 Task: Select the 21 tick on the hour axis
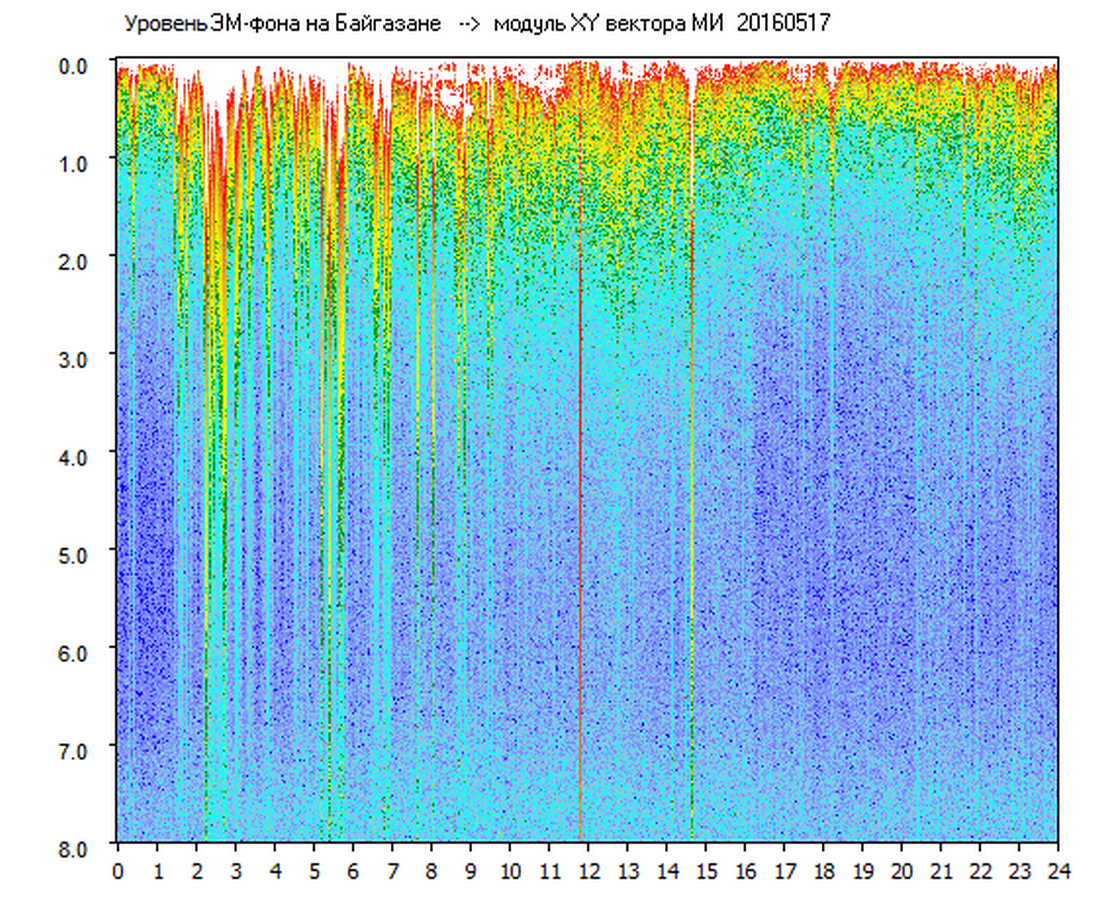941,871
